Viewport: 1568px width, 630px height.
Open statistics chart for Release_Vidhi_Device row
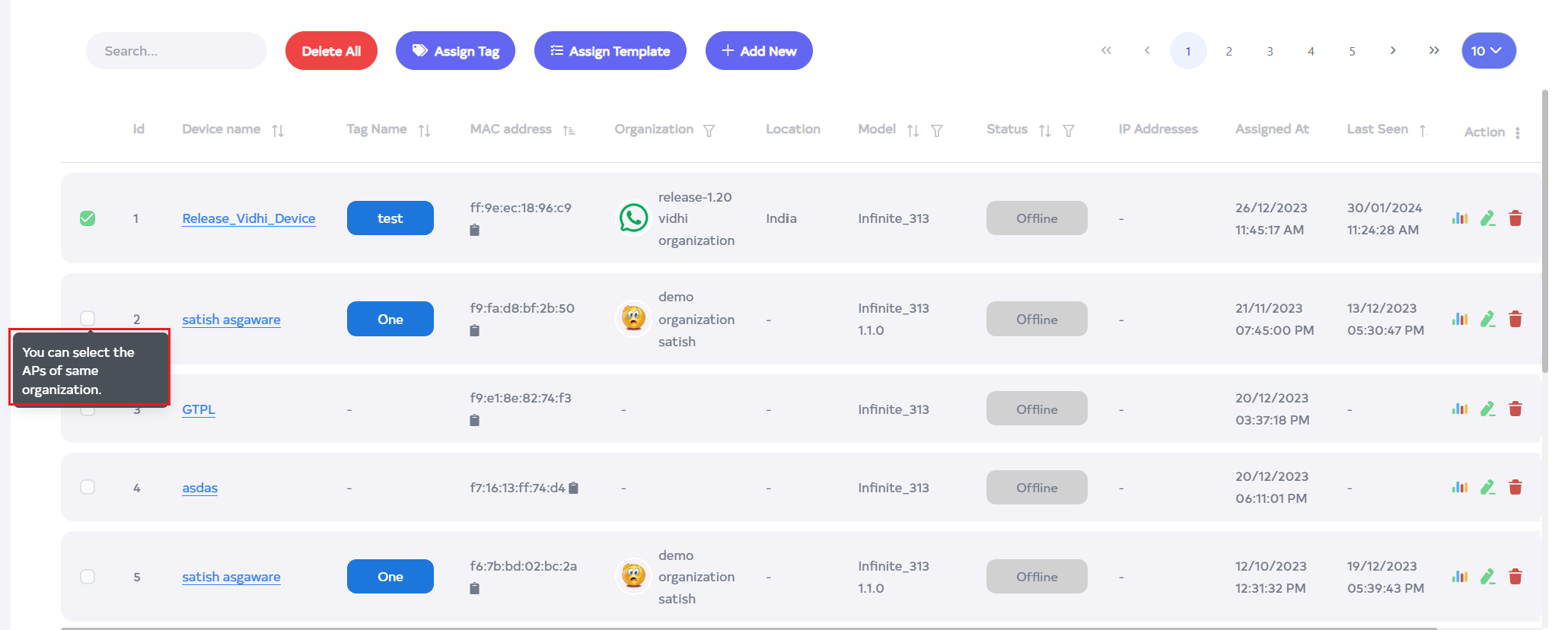(x=1459, y=218)
